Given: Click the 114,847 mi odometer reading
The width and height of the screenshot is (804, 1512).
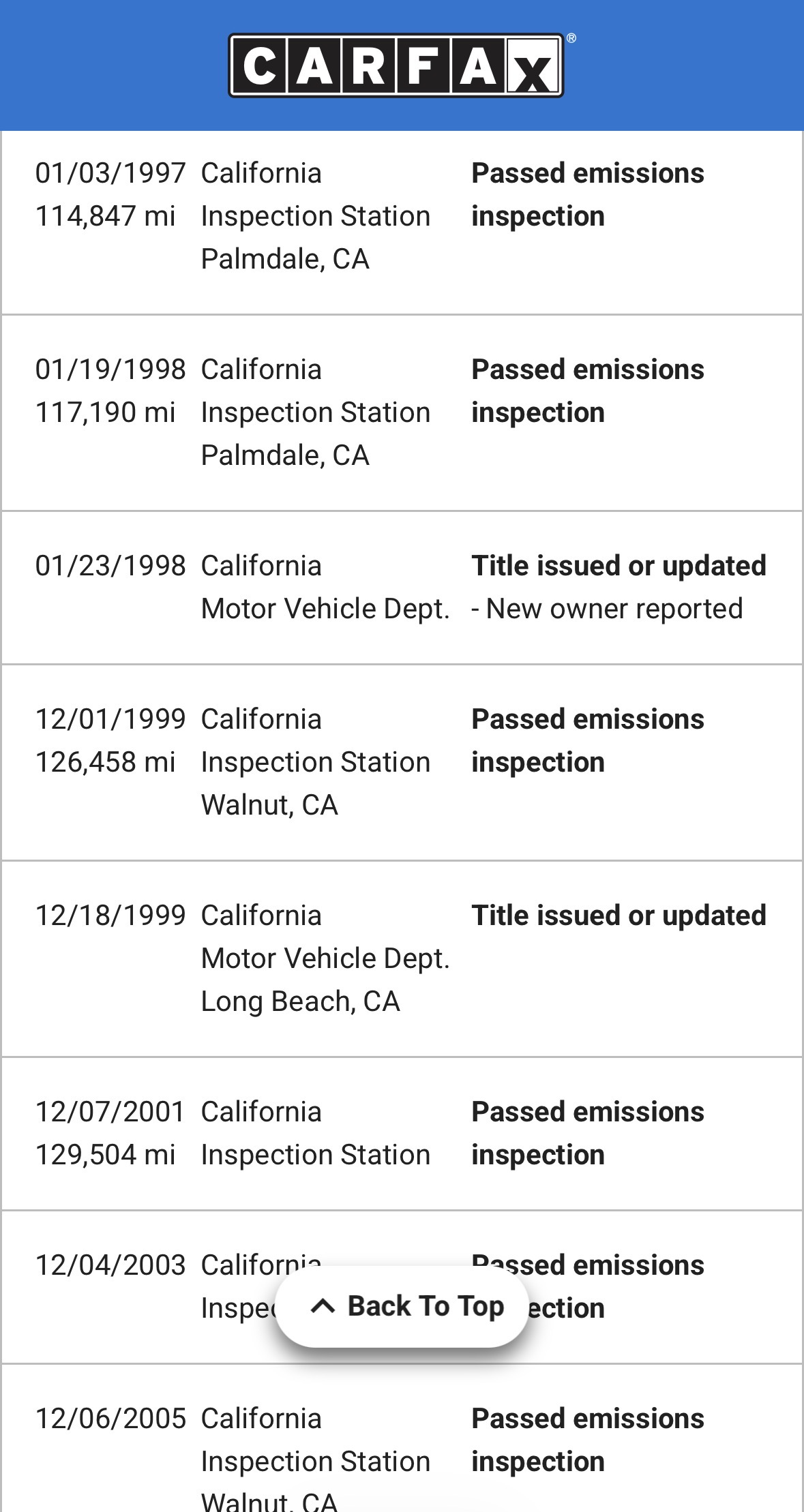Looking at the screenshot, I should pos(106,216).
